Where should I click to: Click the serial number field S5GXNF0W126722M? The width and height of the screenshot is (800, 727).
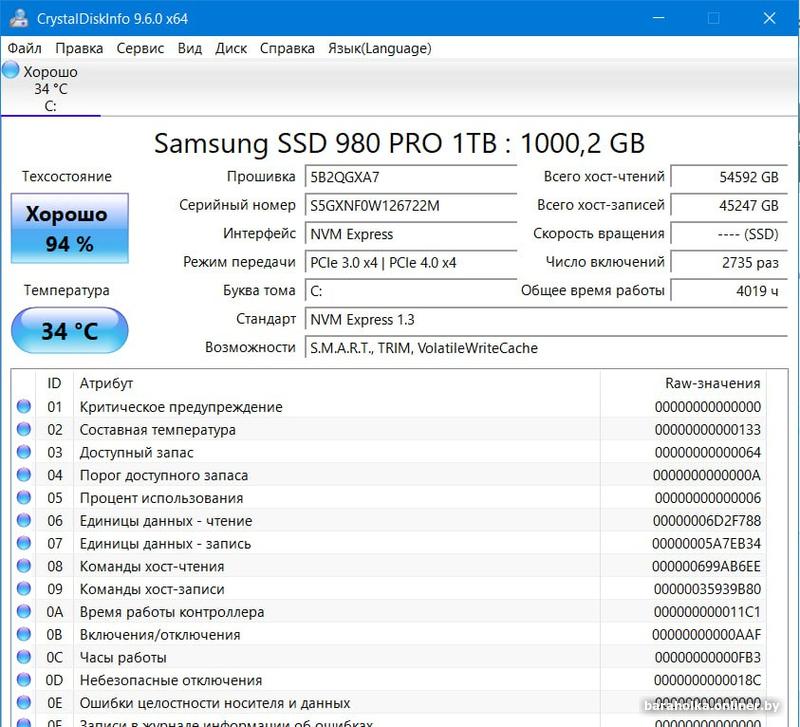(411, 206)
